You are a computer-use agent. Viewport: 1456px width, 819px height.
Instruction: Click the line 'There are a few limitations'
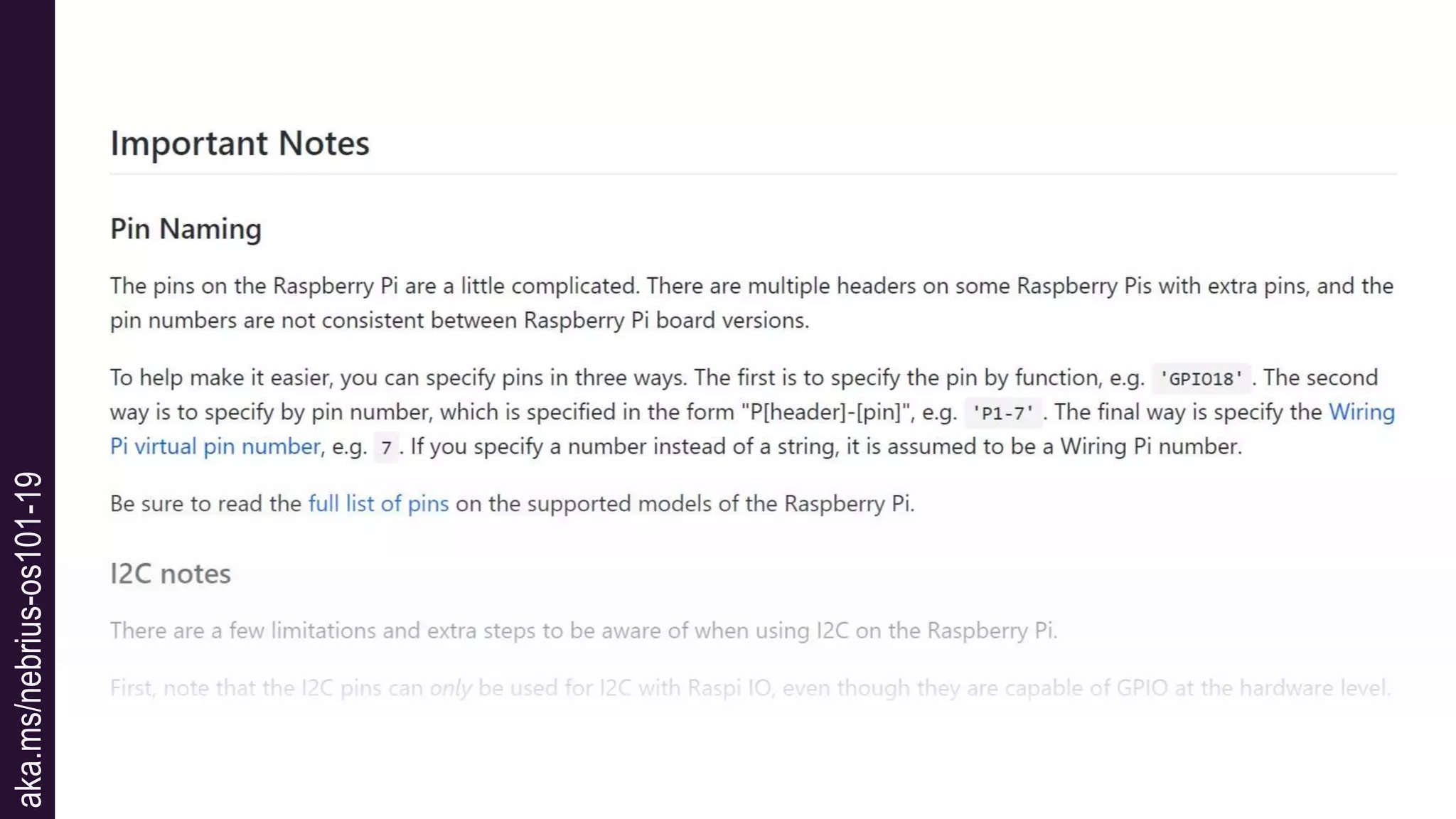click(583, 631)
